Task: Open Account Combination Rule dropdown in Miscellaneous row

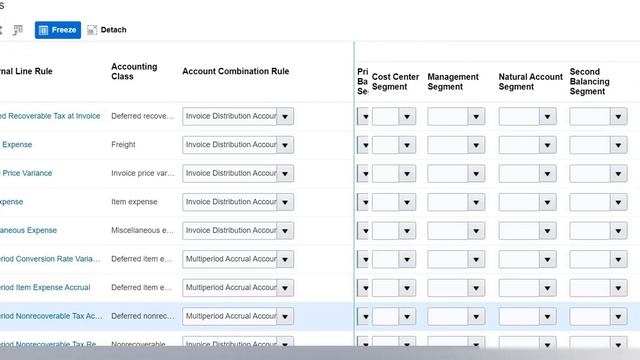Action: 285,231
